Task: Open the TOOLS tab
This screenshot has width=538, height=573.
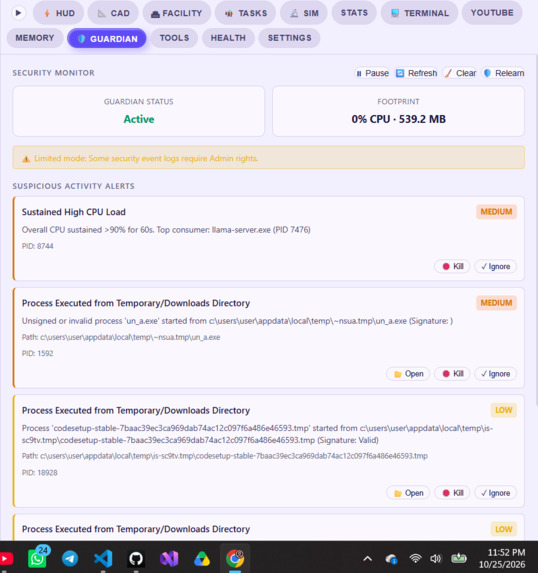Action: pos(174,38)
